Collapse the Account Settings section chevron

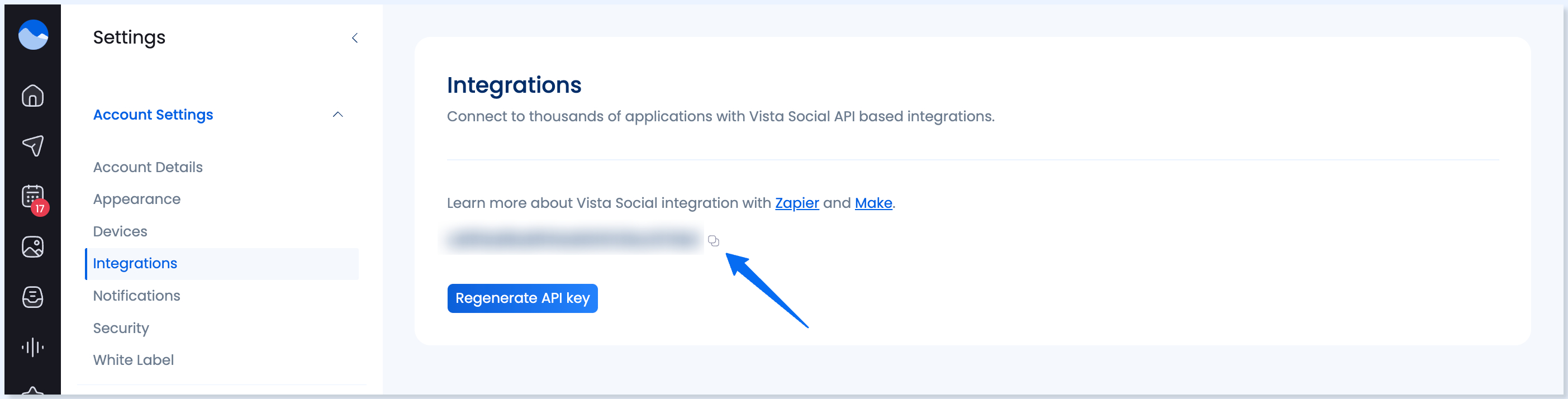[338, 115]
